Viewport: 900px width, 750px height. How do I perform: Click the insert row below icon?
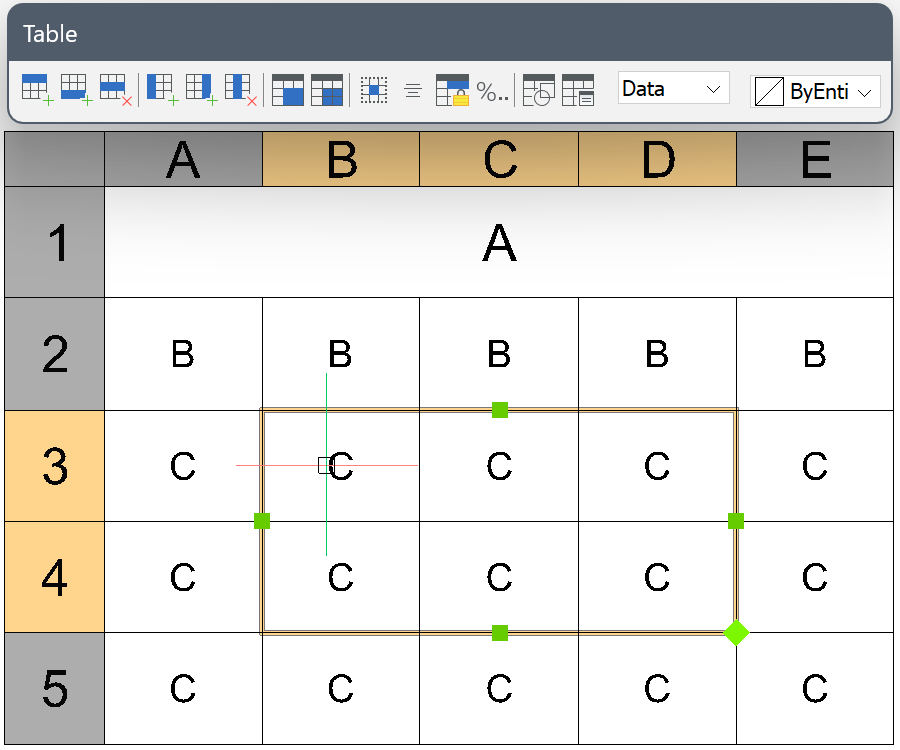75,89
